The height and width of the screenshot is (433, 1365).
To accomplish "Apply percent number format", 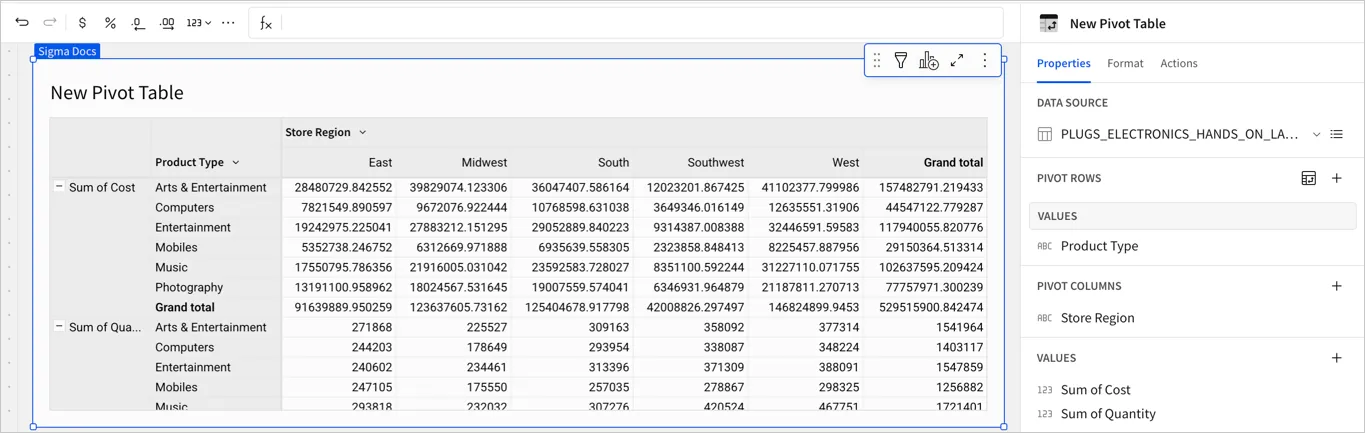I will (110, 22).
